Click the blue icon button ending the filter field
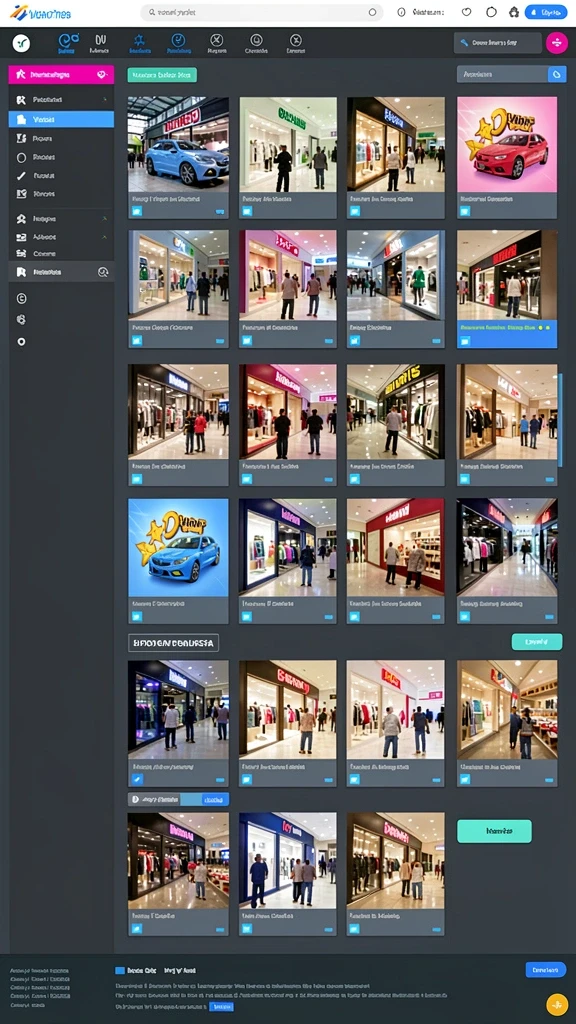The width and height of the screenshot is (576, 1024). click(557, 74)
